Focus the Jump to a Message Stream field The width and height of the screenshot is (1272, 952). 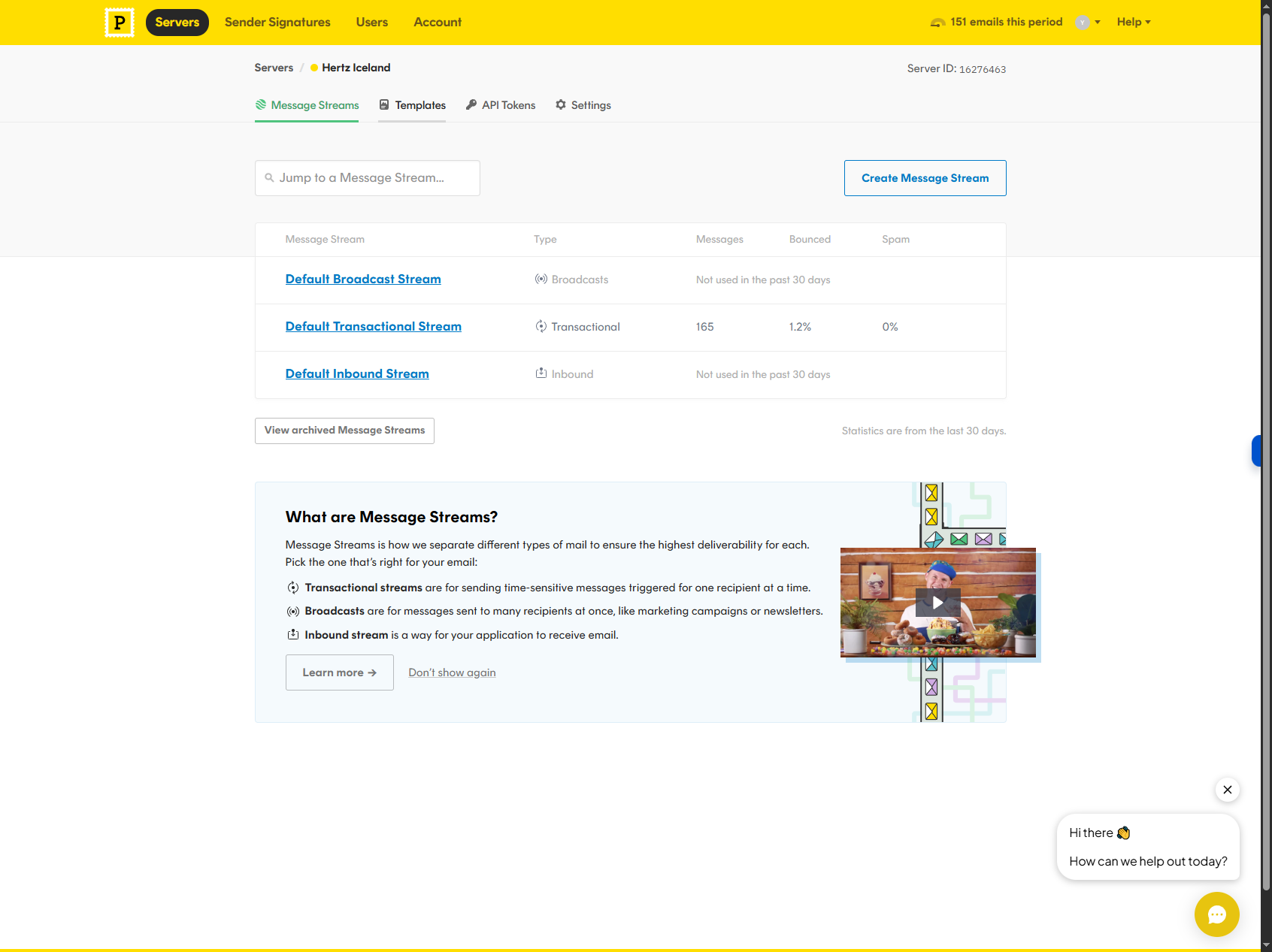click(x=368, y=178)
